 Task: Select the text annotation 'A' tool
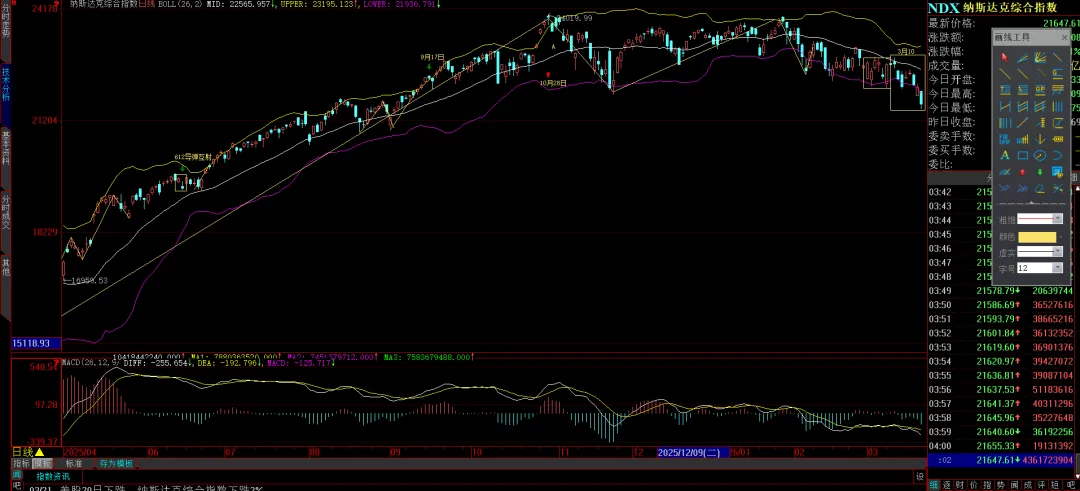pos(1005,154)
